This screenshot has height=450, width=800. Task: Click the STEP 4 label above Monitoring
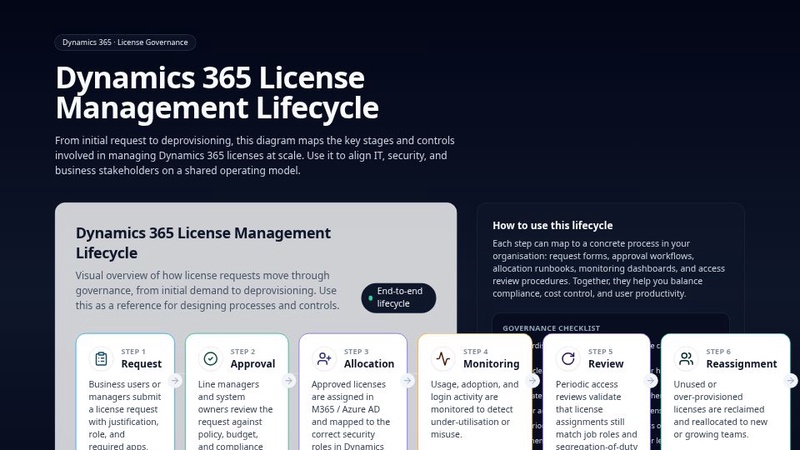(x=476, y=352)
